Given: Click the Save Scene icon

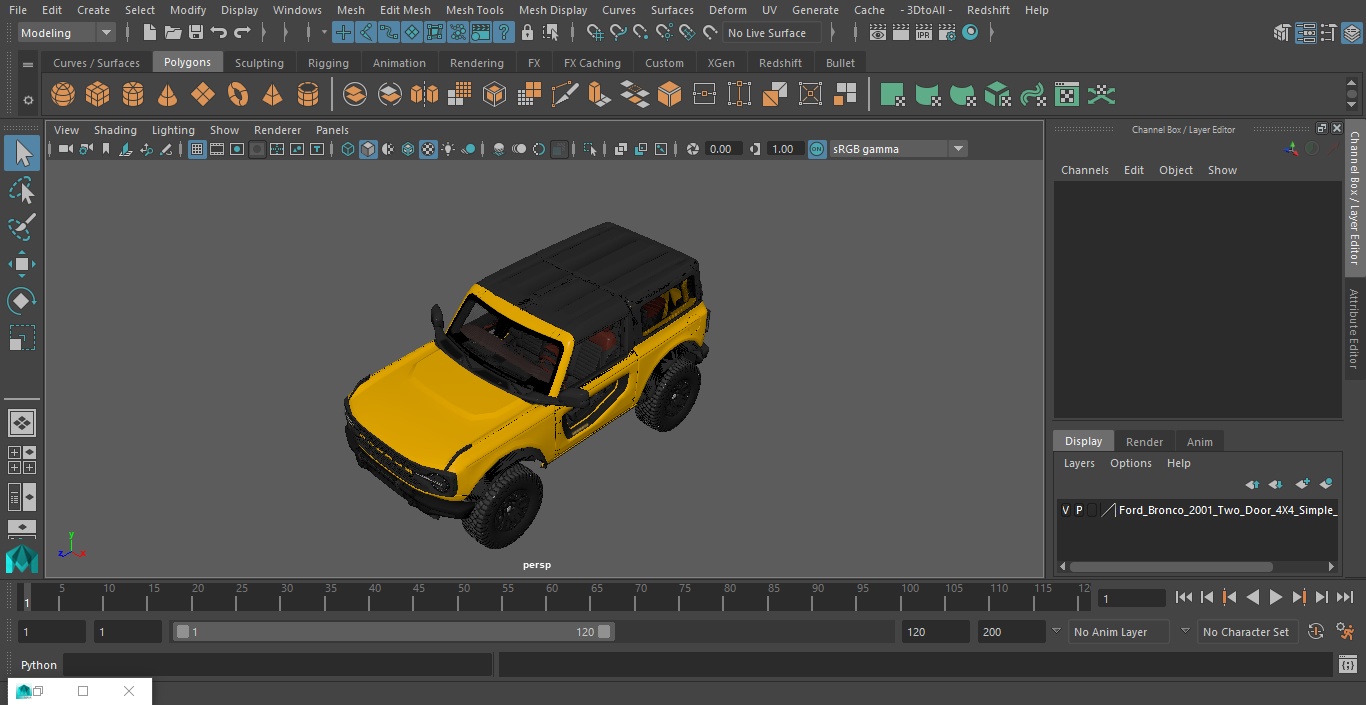Looking at the screenshot, I should 196,33.
